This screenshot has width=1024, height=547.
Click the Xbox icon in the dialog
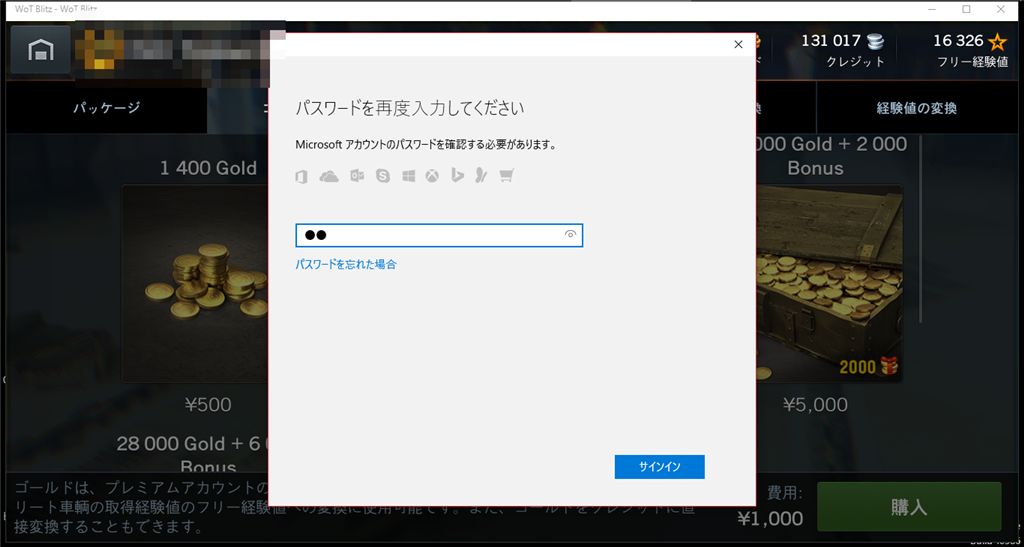pos(432,176)
